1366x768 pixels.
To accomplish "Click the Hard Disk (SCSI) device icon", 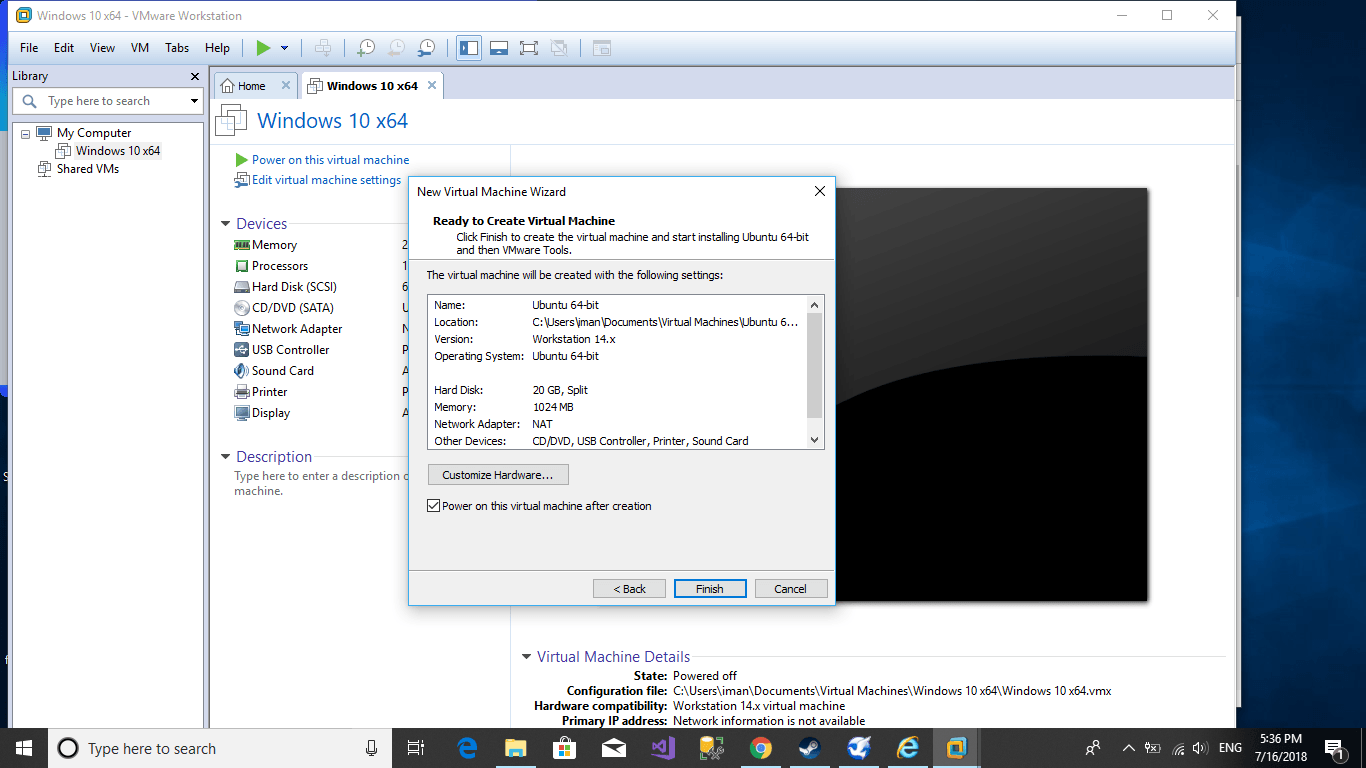I will pos(242,287).
